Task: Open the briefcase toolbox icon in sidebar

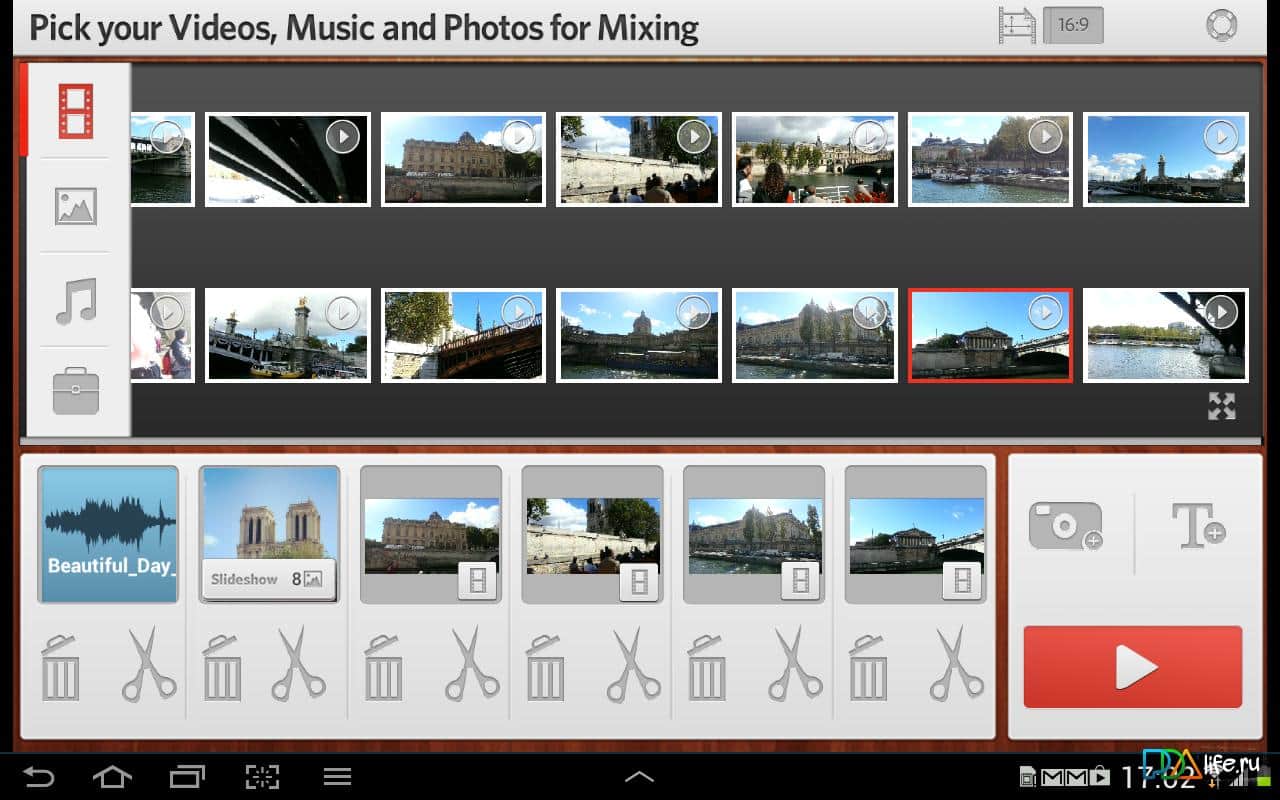Action: tap(76, 392)
